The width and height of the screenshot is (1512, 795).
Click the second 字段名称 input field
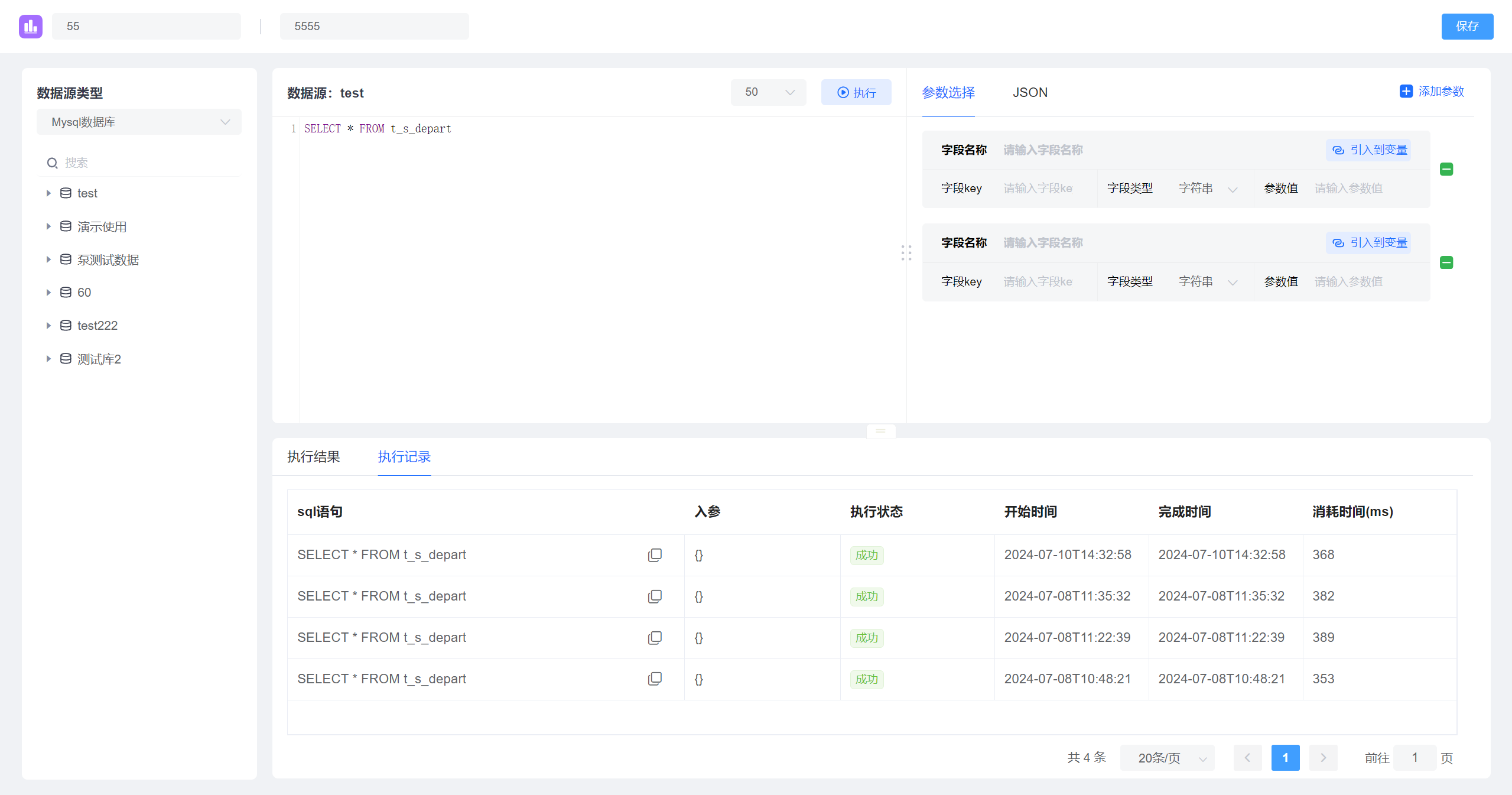(1158, 243)
